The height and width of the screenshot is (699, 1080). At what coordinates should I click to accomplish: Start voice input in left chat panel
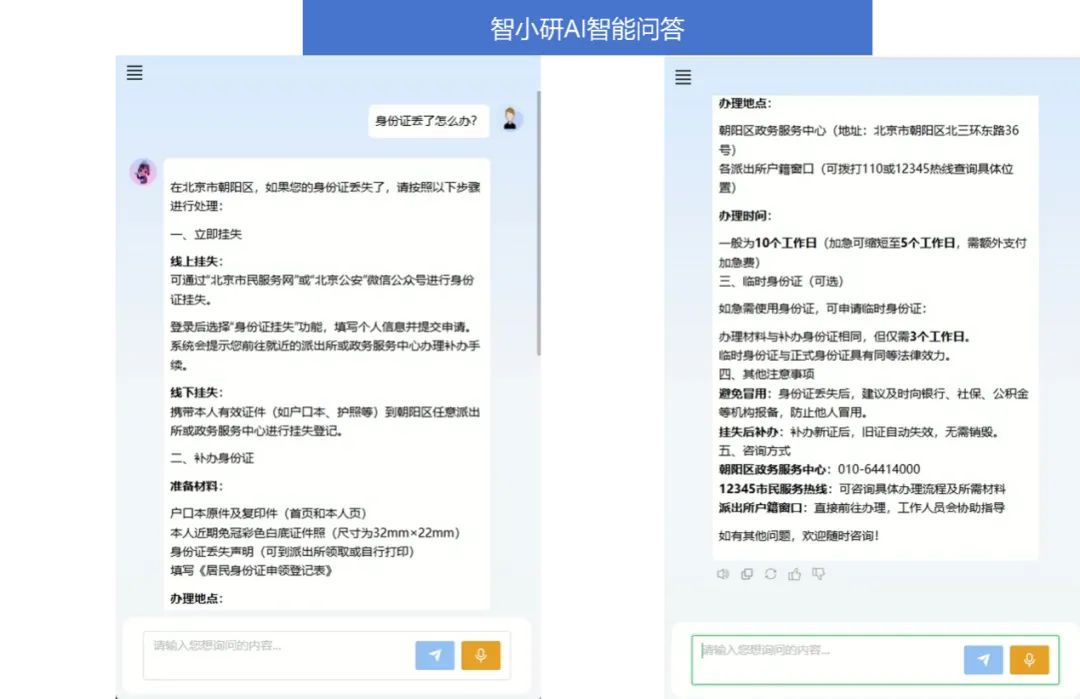click(x=480, y=655)
